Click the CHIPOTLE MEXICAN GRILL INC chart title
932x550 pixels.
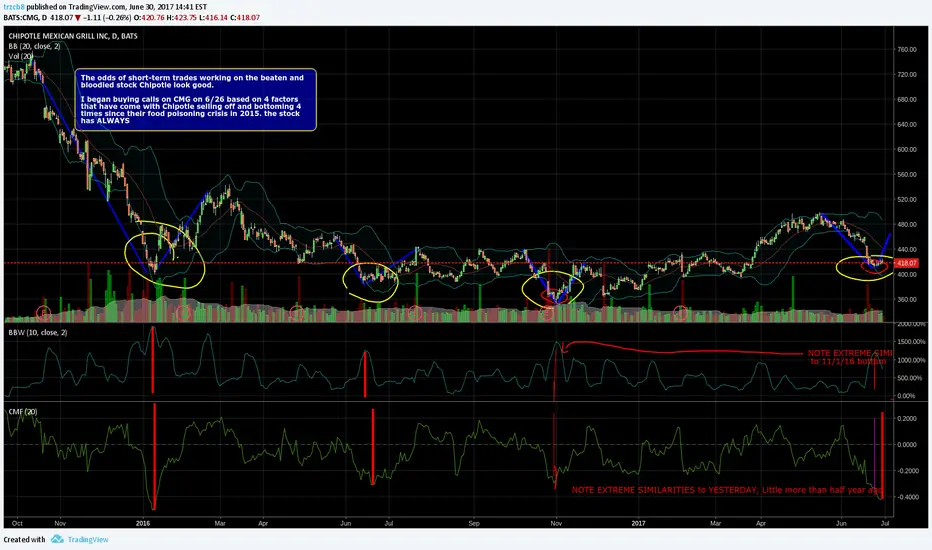point(73,36)
